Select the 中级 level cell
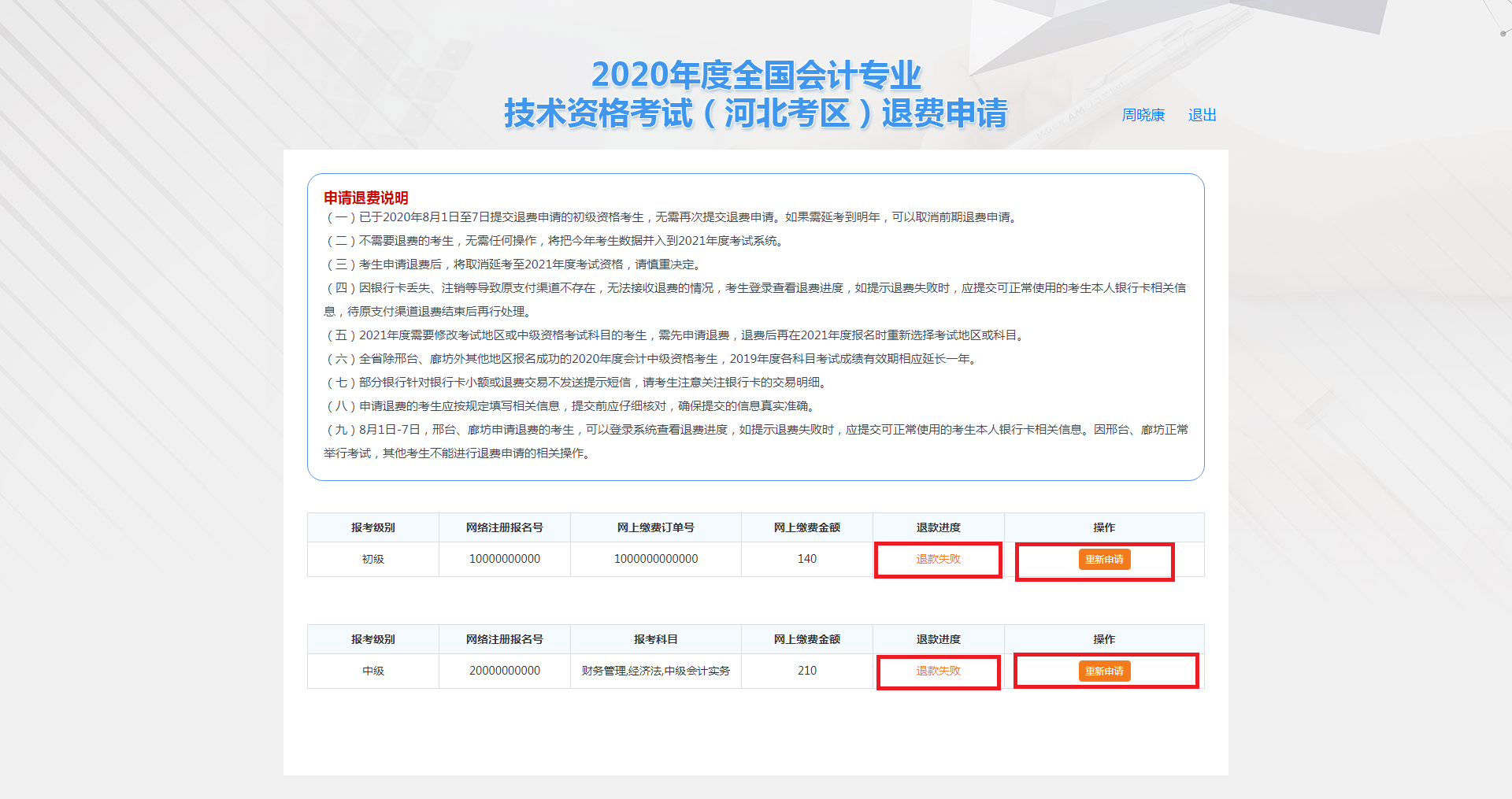1512x799 pixels. (373, 671)
